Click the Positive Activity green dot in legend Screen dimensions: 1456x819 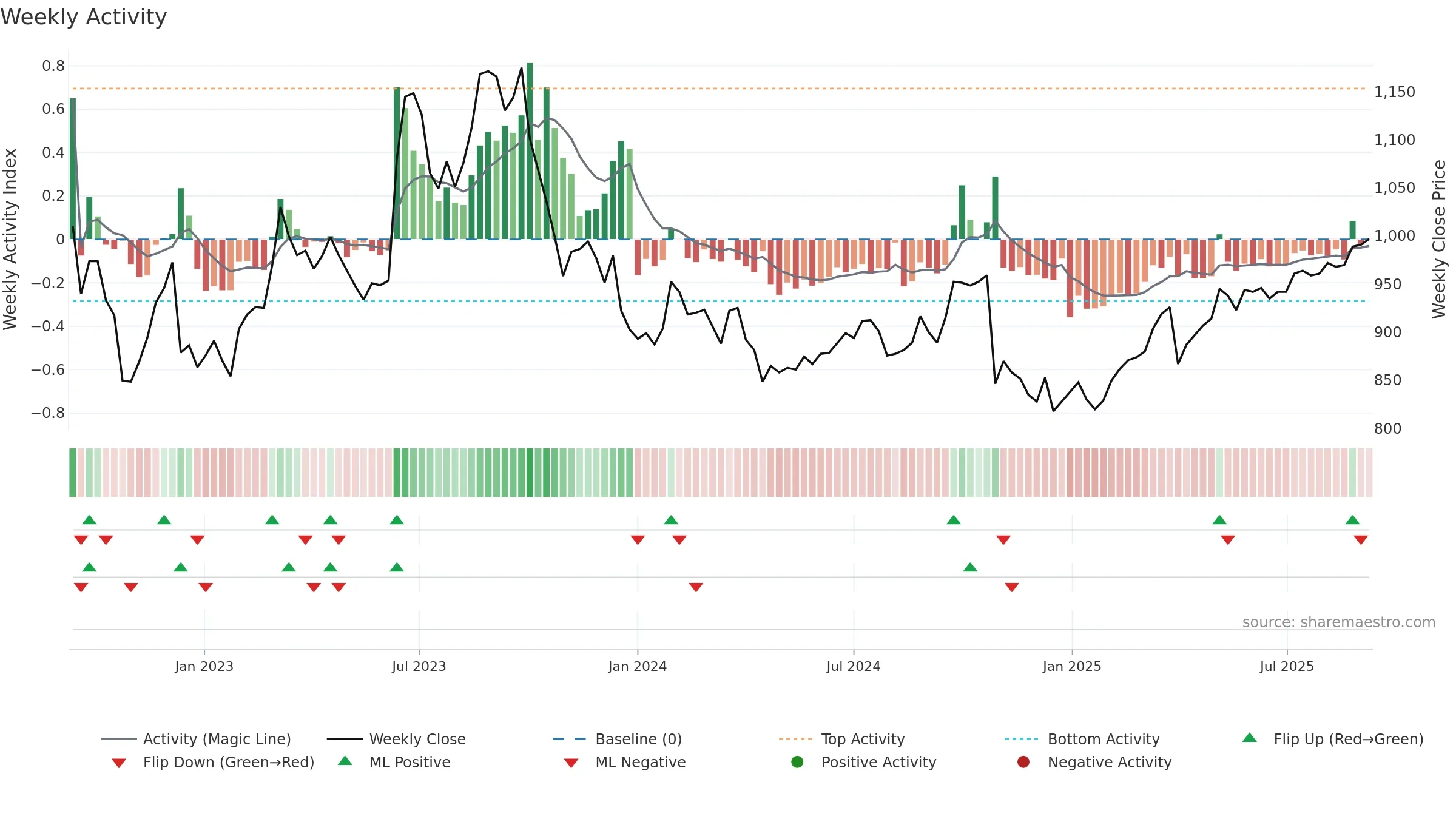[x=797, y=762]
